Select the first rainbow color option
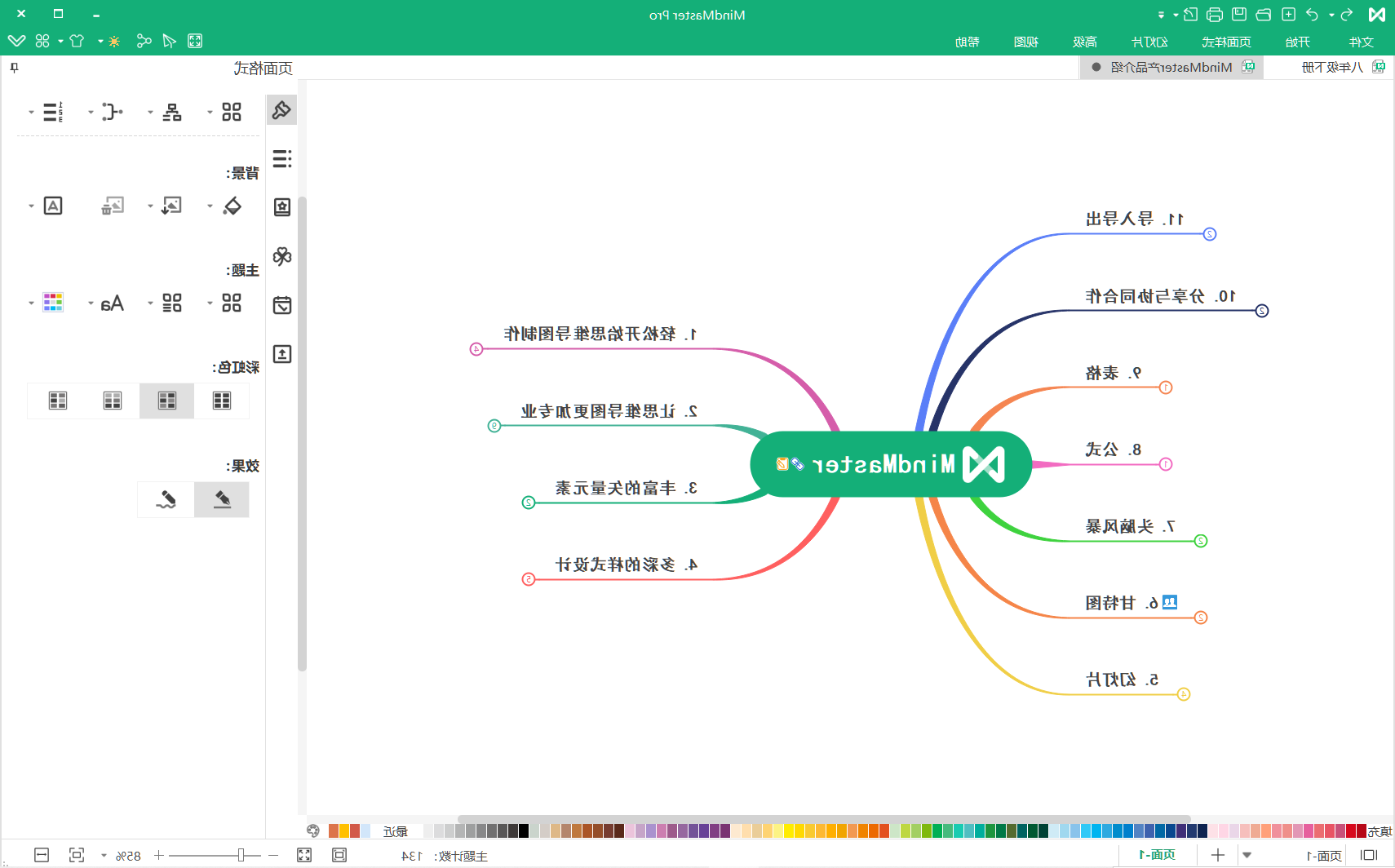1395x868 pixels. 222,401
